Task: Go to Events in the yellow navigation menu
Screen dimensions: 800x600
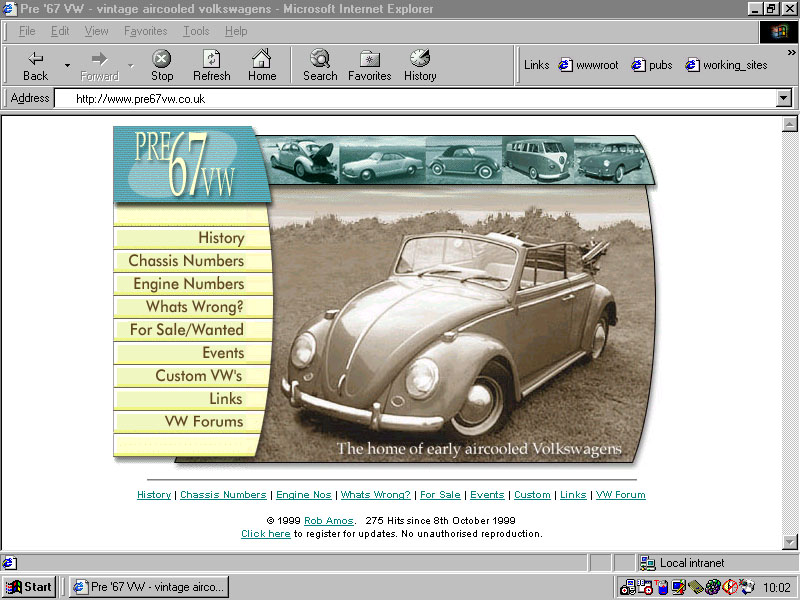Action: coord(223,353)
